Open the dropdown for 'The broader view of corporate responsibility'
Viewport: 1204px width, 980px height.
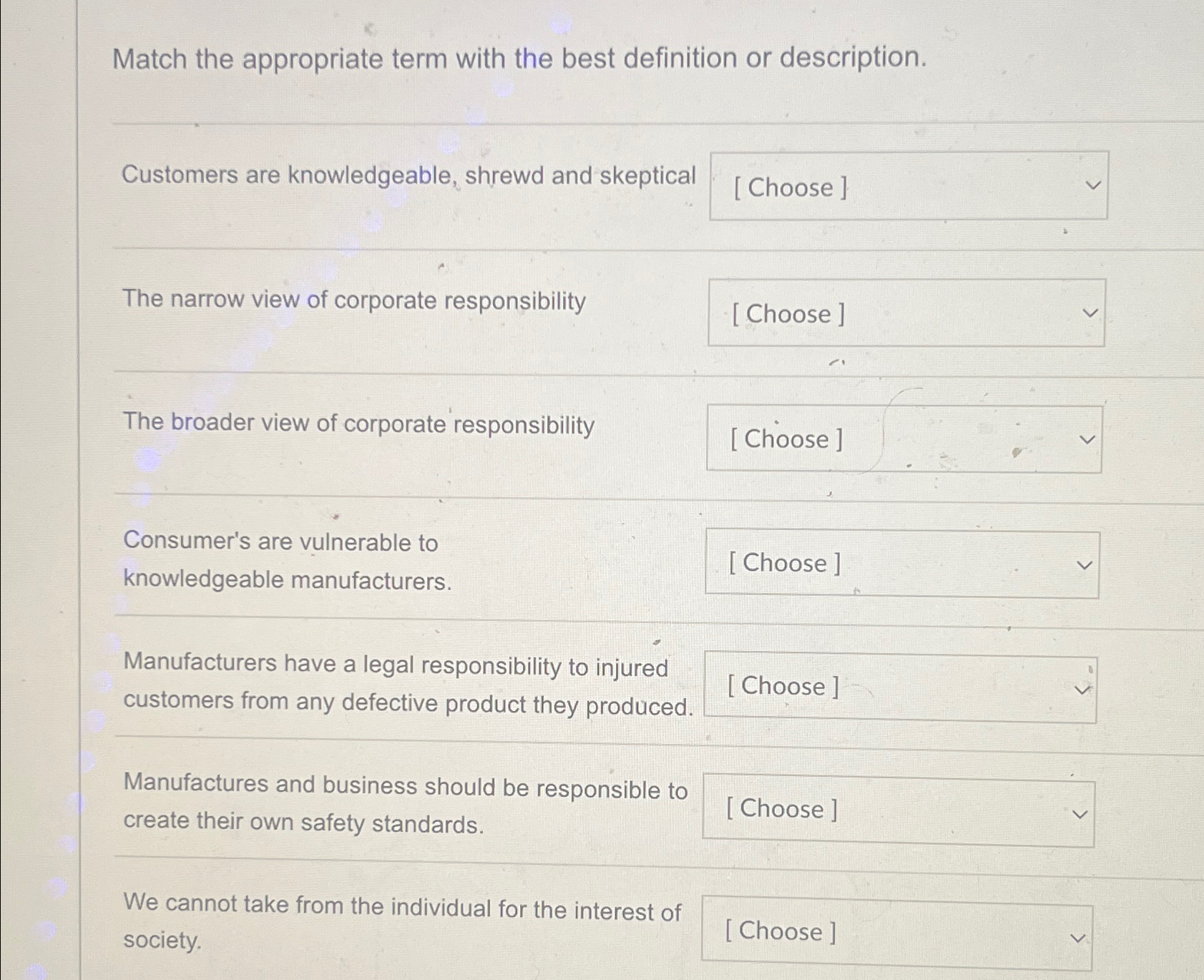(x=901, y=438)
